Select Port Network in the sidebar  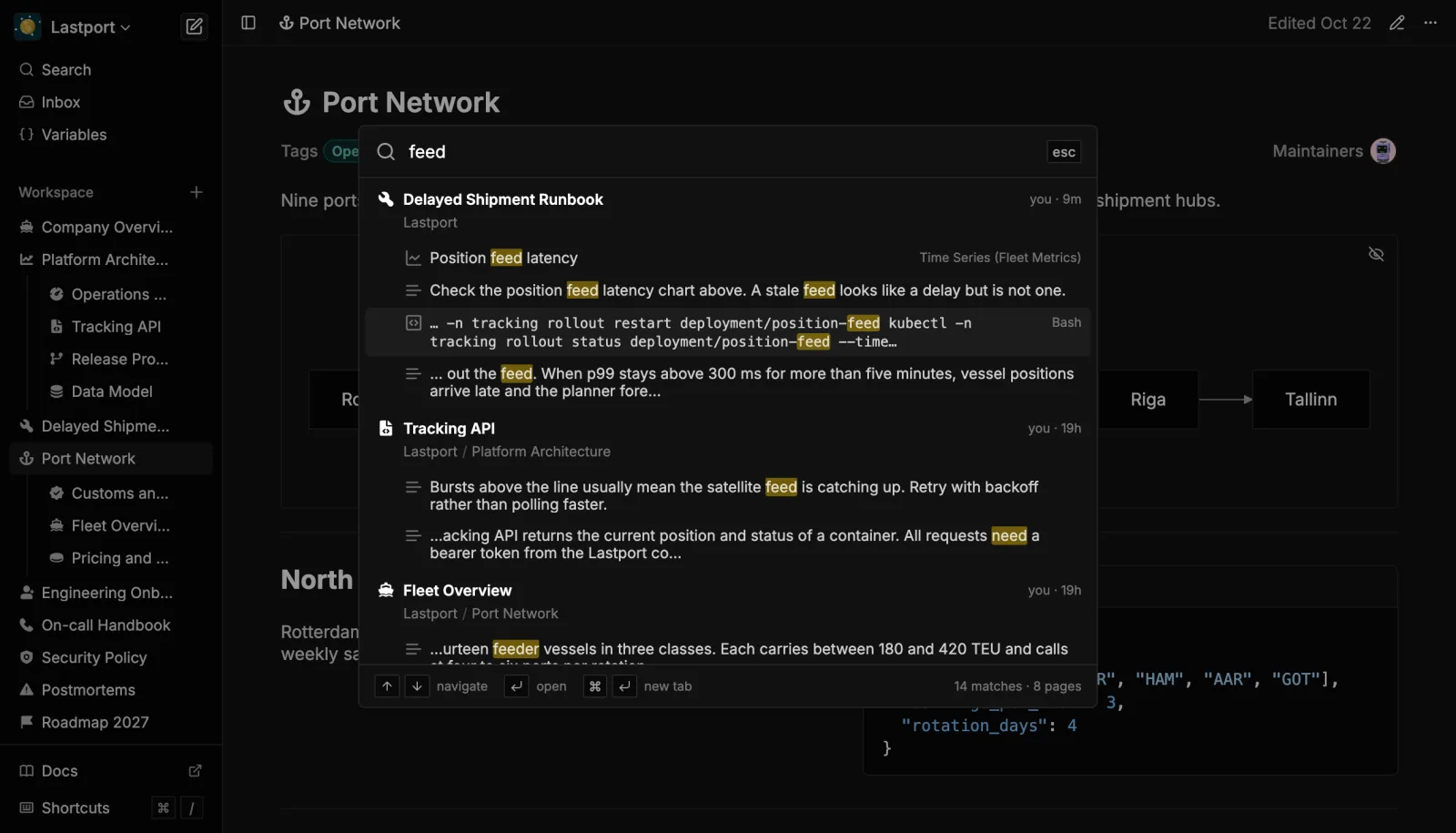tap(111, 459)
